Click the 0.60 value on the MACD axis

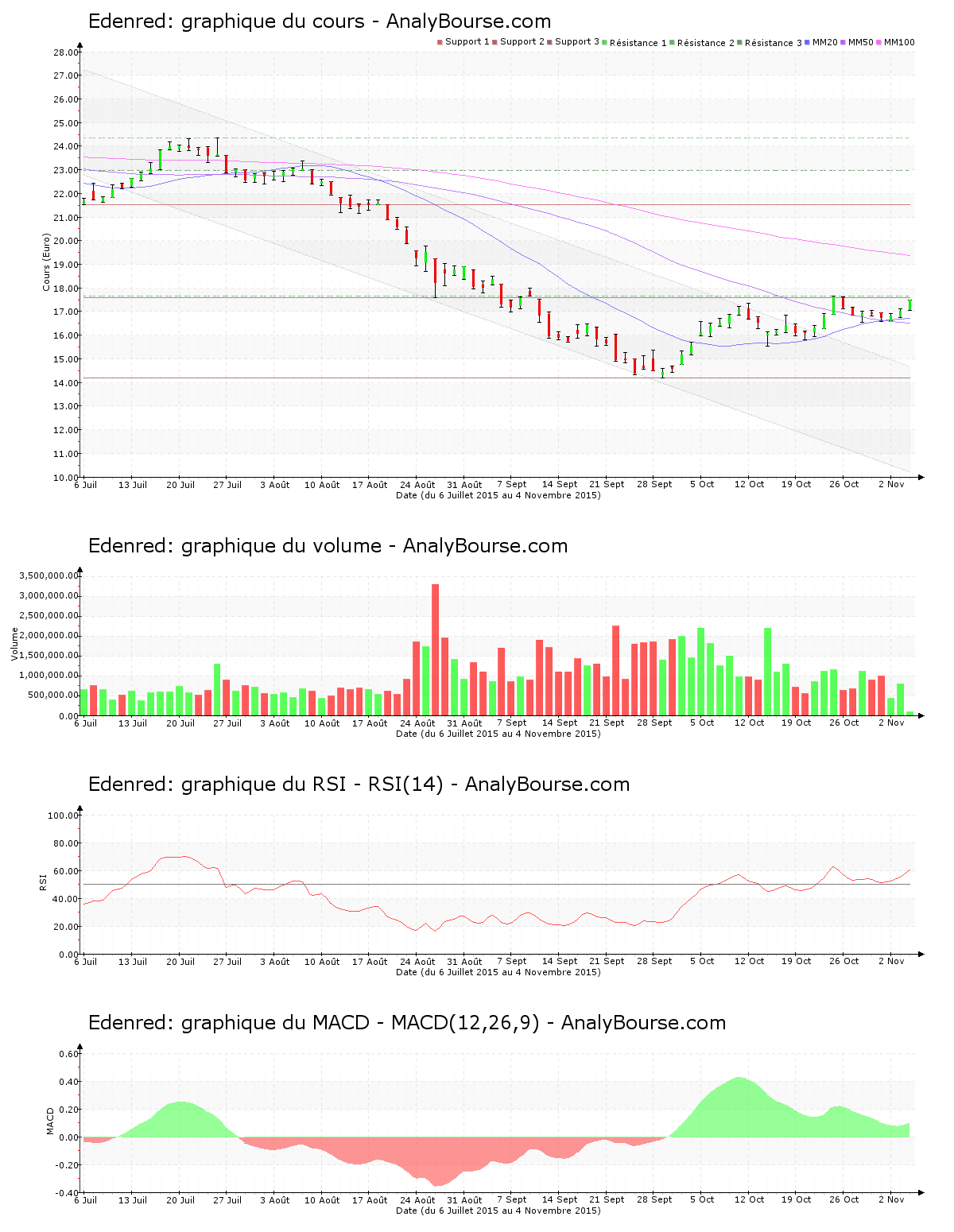[x=69, y=1054]
